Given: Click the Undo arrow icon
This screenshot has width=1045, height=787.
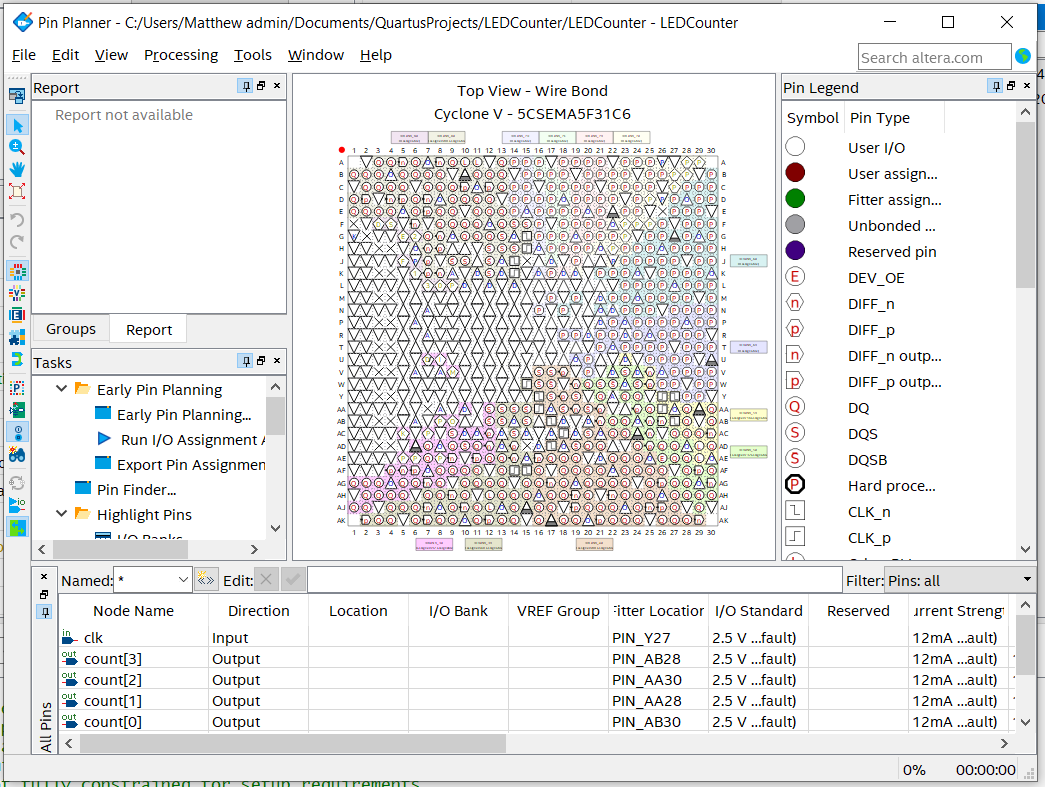Looking at the screenshot, I should (x=17, y=220).
